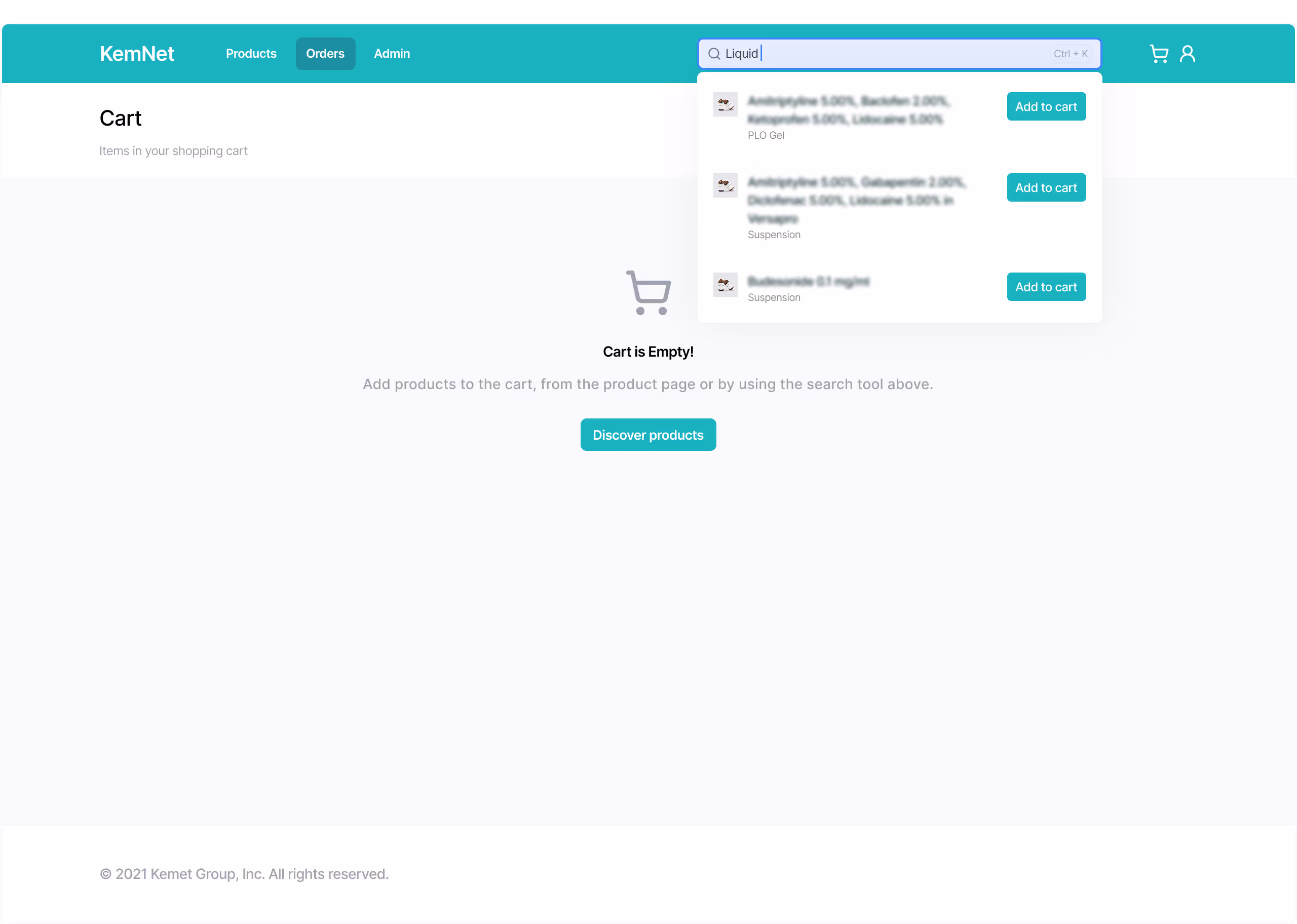Image resolution: width=1297 pixels, height=924 pixels.
Task: Add the PLO Gel product to cart
Action: click(1046, 106)
